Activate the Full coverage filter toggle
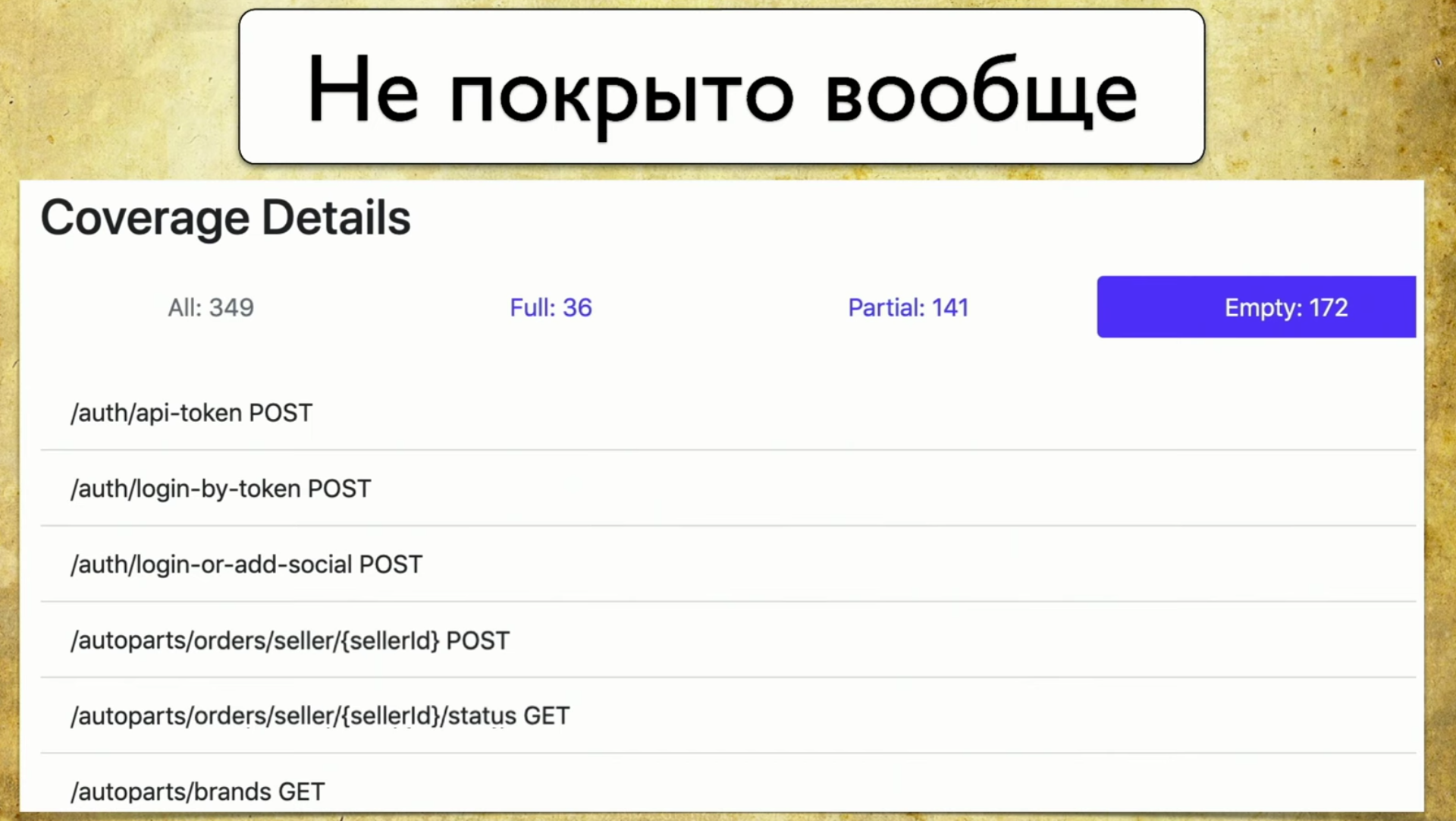 tap(551, 307)
